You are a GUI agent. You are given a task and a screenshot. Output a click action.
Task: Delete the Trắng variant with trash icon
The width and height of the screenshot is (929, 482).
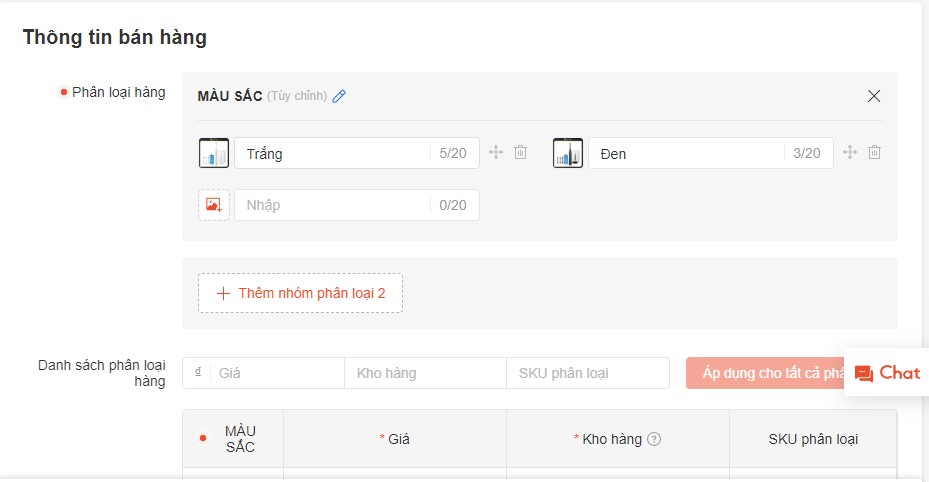[520, 152]
